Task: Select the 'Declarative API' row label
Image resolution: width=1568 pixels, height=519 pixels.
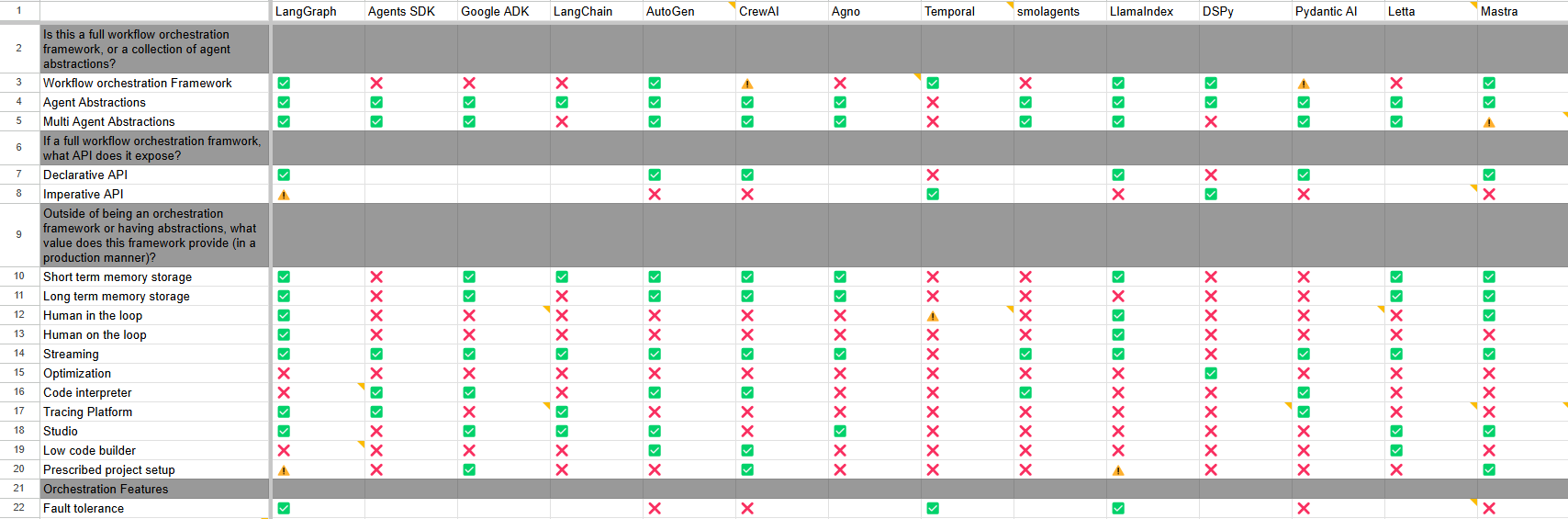Action: pyautogui.click(x=154, y=175)
